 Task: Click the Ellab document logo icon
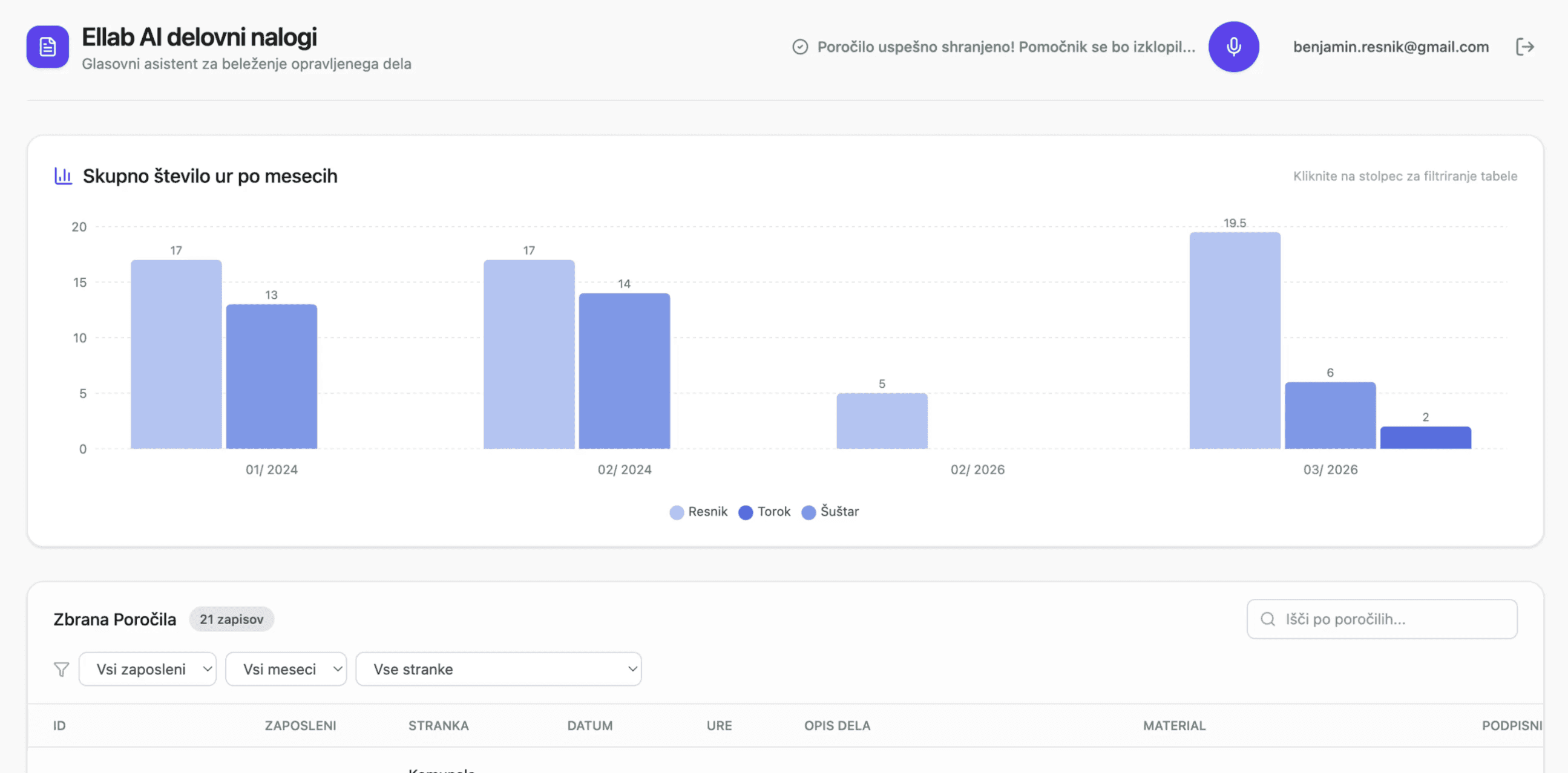[x=47, y=47]
